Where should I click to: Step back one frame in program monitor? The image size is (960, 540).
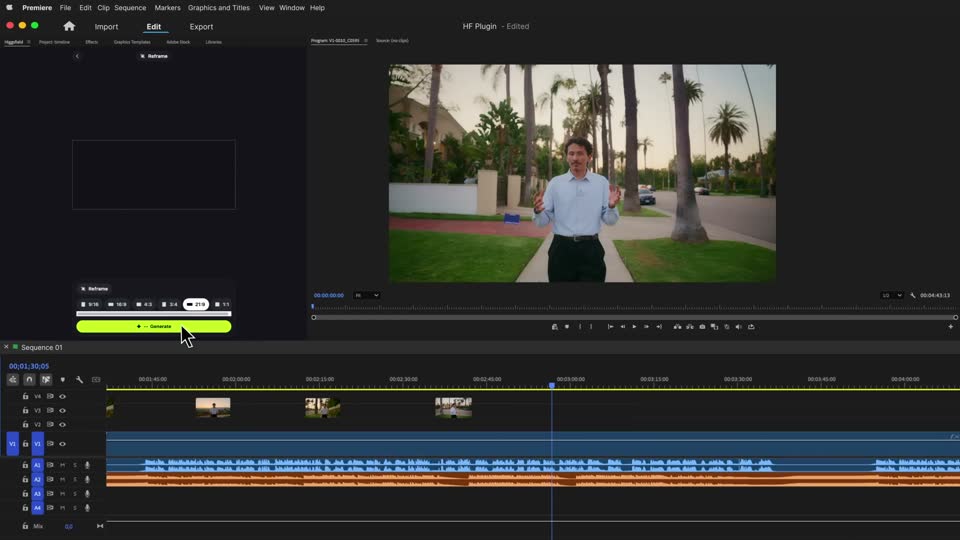pyautogui.click(x=623, y=327)
